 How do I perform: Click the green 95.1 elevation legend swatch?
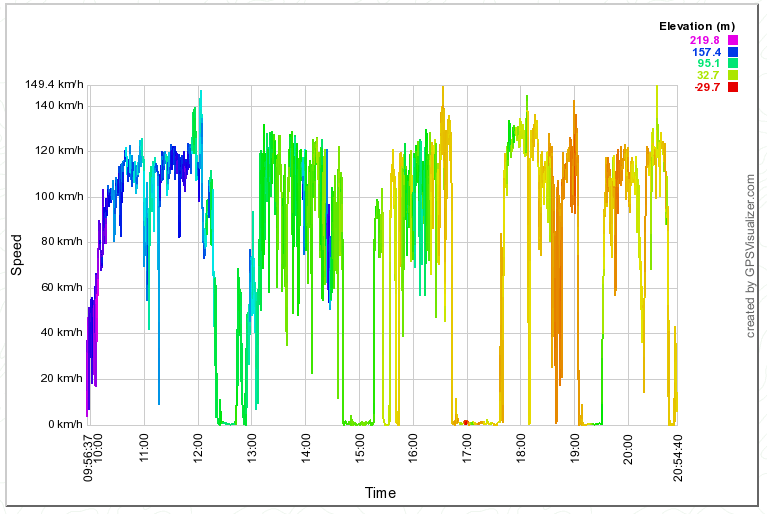click(733, 64)
